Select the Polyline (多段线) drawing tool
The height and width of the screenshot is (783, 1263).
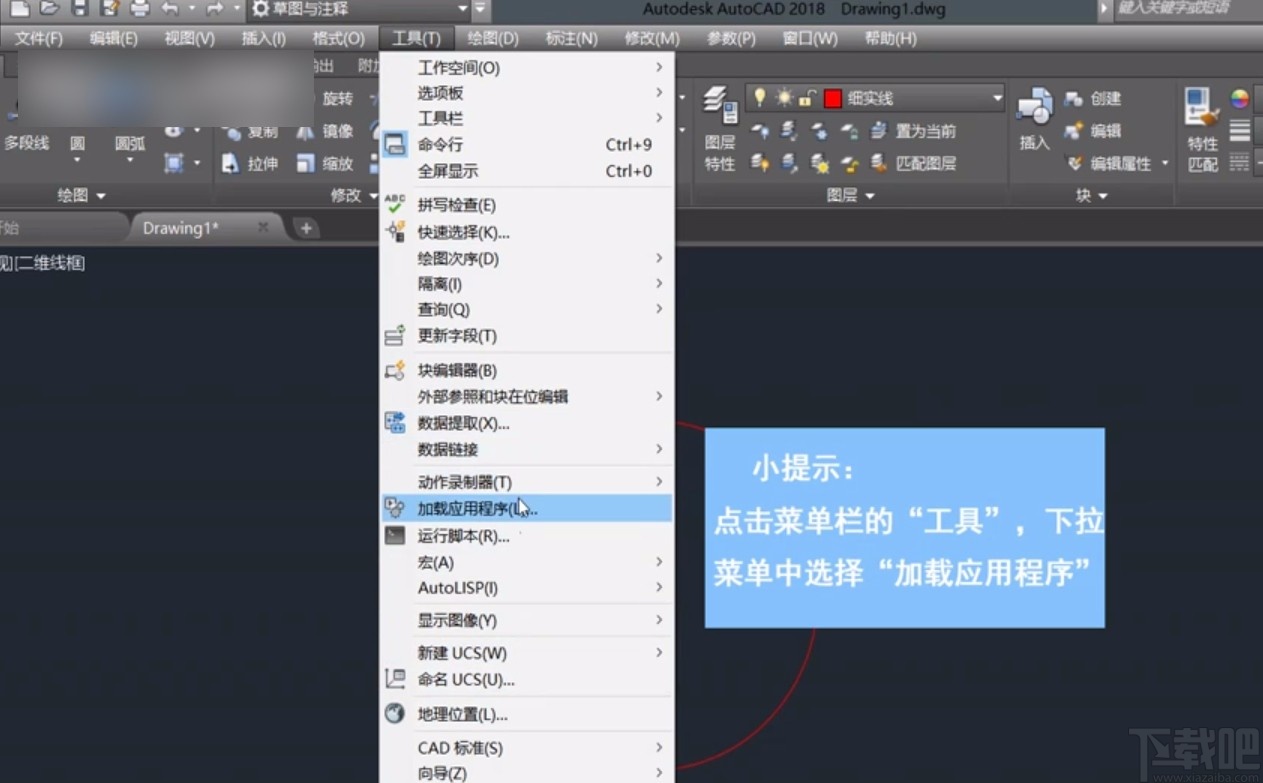coord(27,143)
